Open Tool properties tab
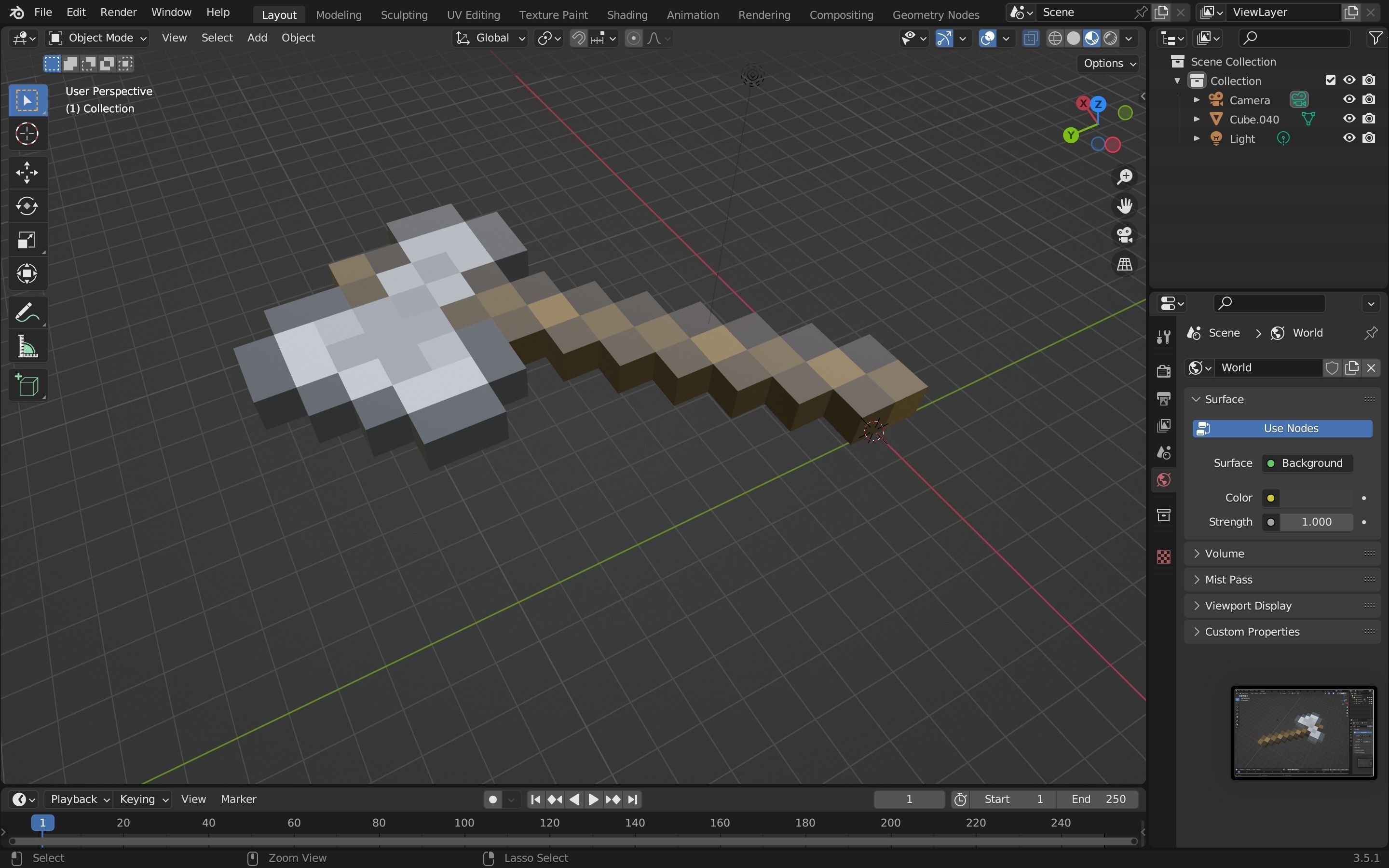Screen dimensions: 1389x868 coord(1163,337)
